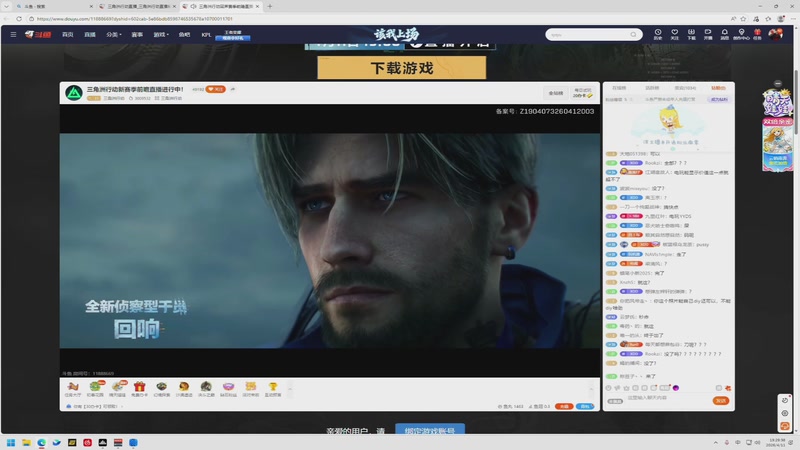Image resolution: width=800 pixels, height=450 pixels.
Task: Open the creator center icon in header
Action: coord(741,34)
